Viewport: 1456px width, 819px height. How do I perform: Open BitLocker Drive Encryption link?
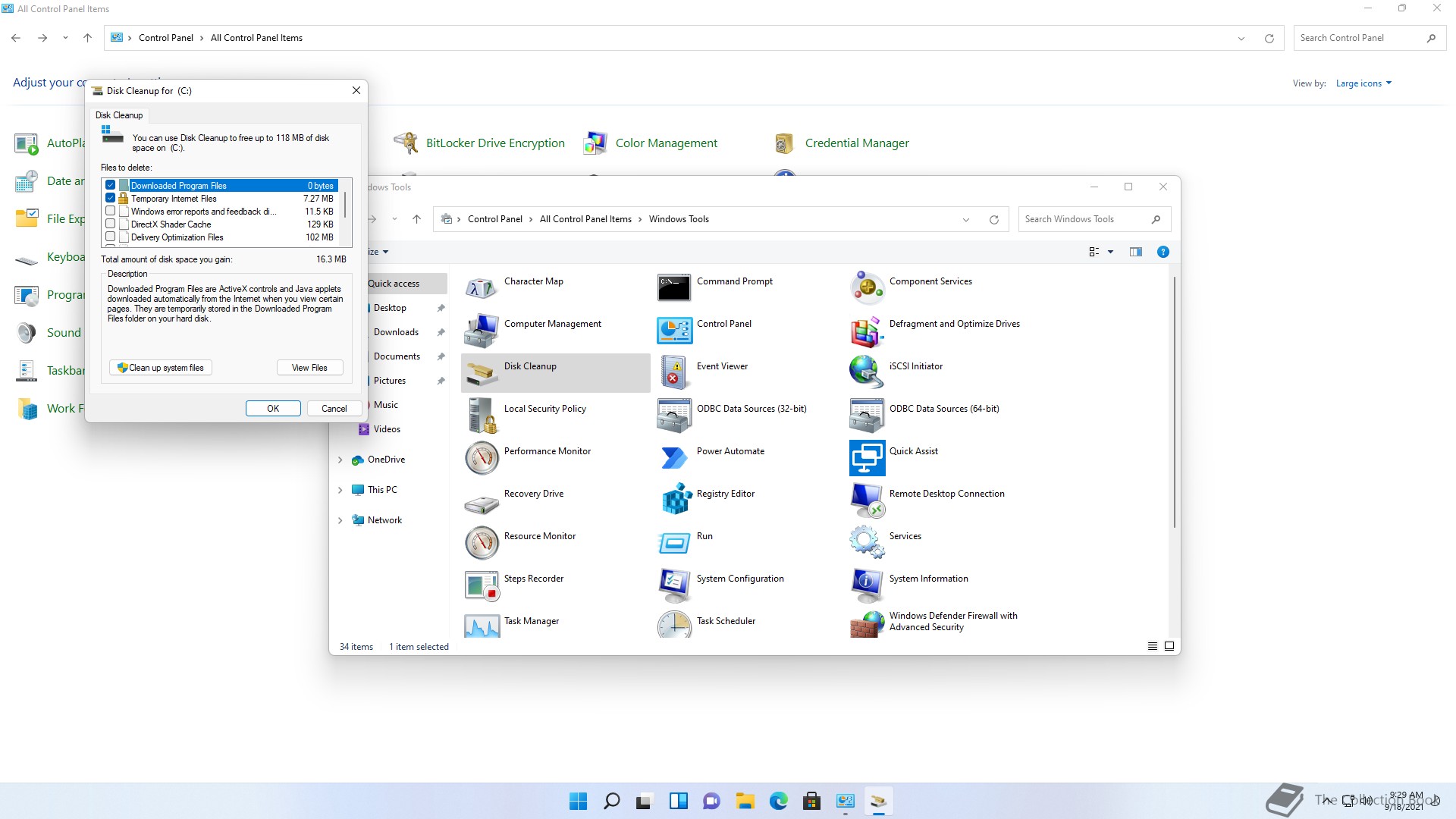[x=495, y=143]
